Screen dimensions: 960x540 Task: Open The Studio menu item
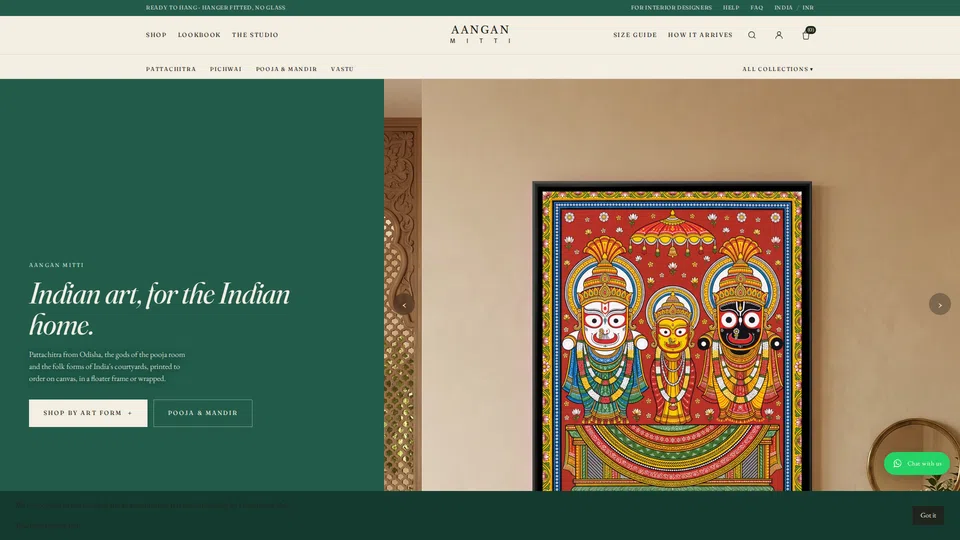click(x=255, y=35)
